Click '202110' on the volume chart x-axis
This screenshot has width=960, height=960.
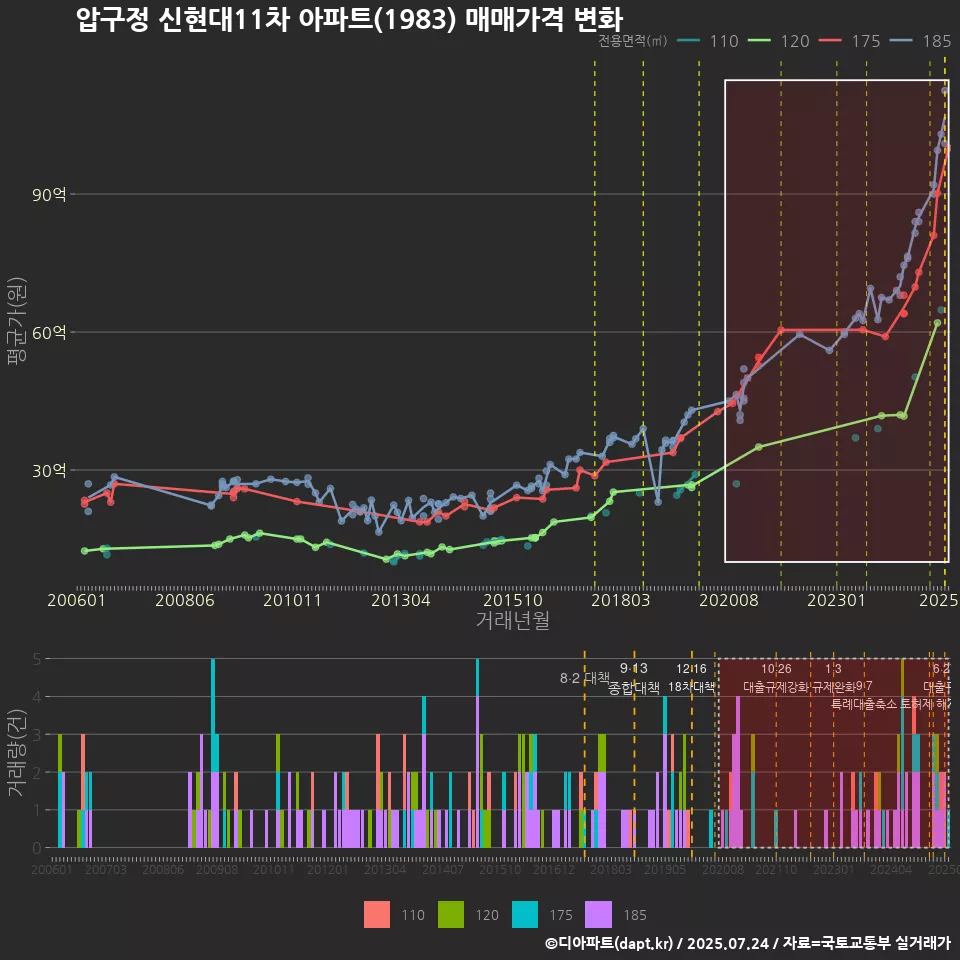point(776,869)
